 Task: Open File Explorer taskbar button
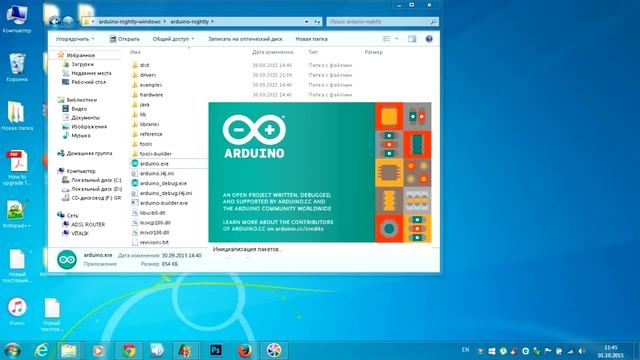pyautogui.click(x=69, y=351)
